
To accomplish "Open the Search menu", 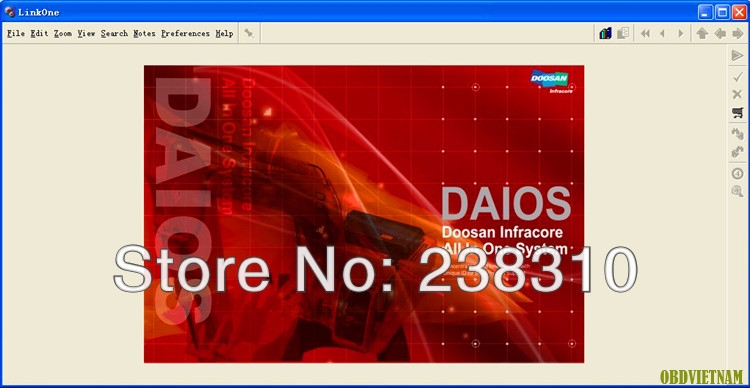I will [x=114, y=33].
